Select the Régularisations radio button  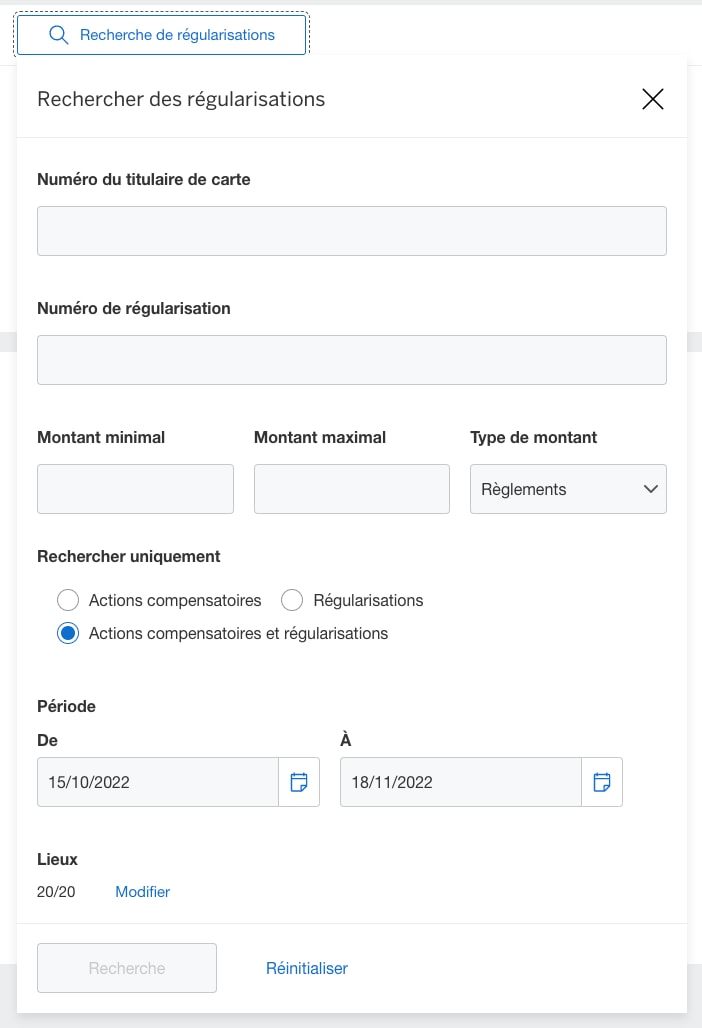tap(292, 600)
